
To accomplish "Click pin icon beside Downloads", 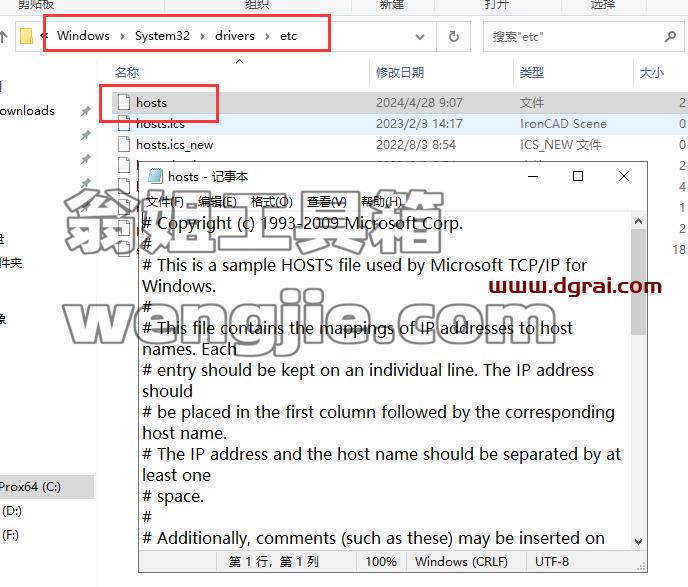I will coord(86,111).
